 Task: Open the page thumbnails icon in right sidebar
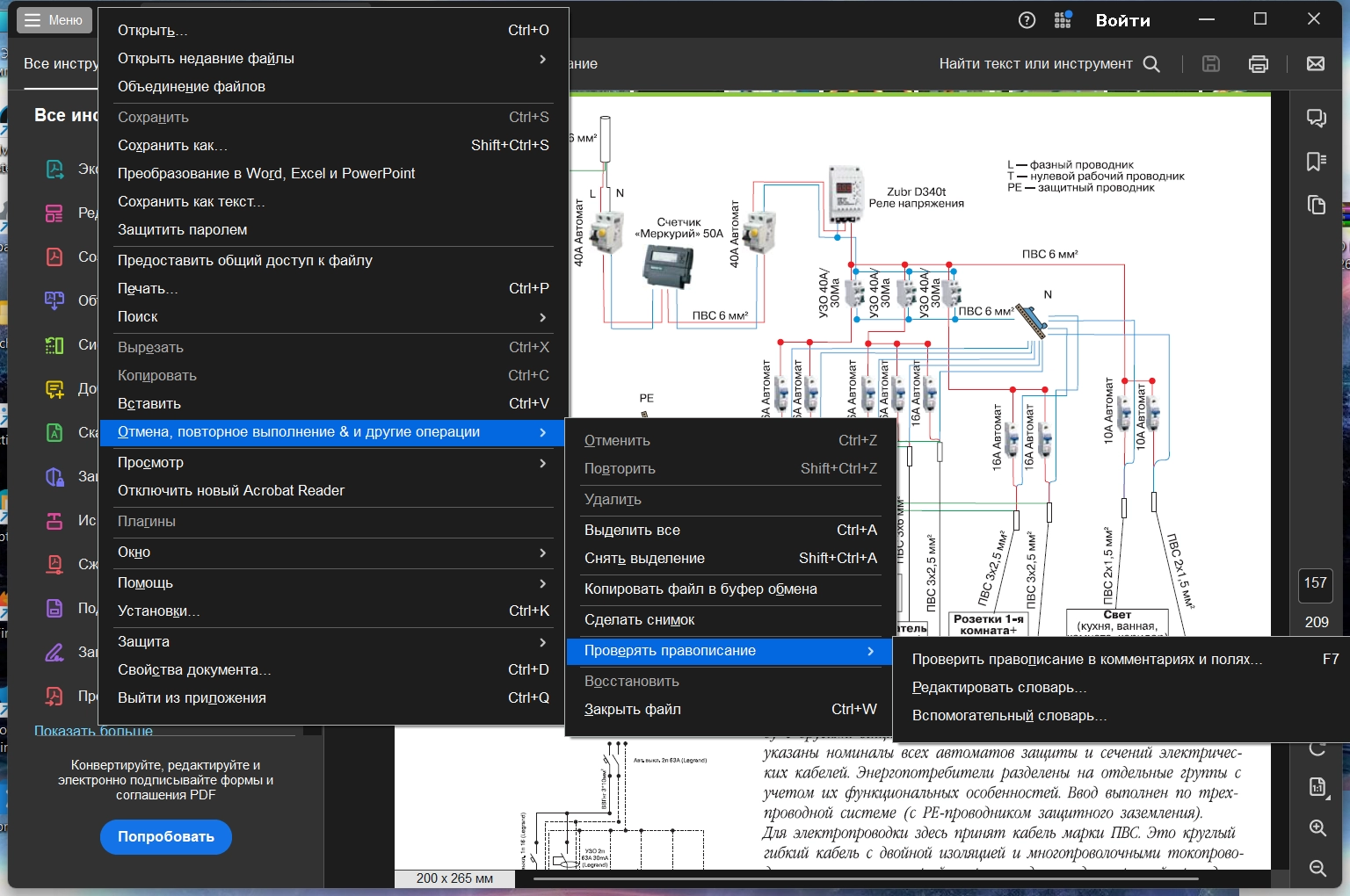click(x=1316, y=205)
